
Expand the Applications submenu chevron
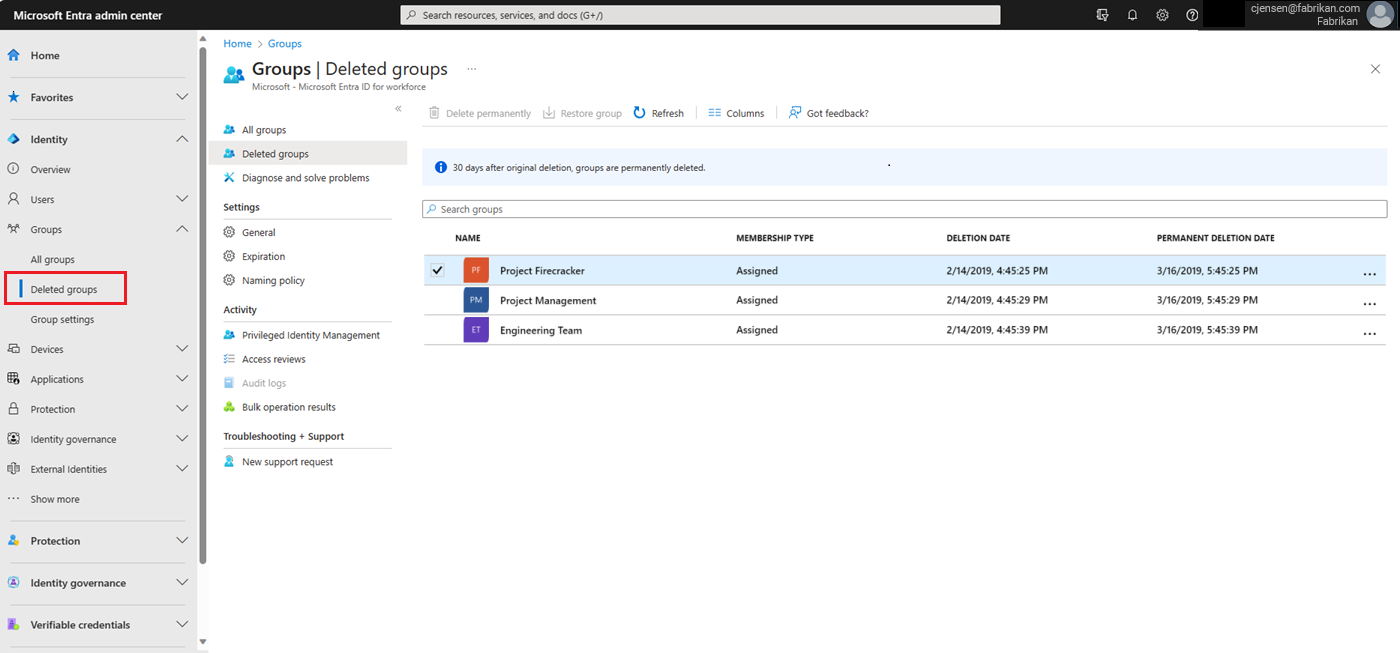[182, 380]
